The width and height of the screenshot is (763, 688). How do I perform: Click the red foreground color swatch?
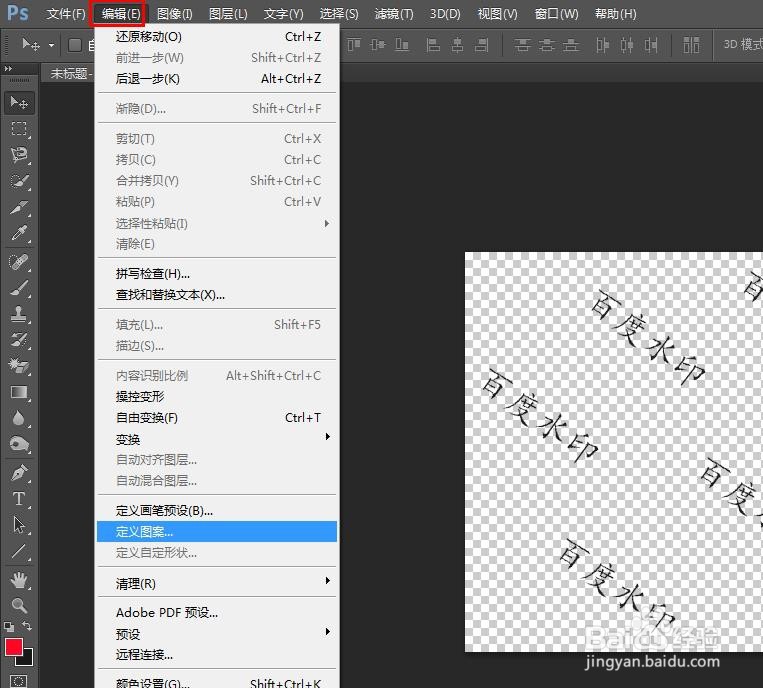13,647
